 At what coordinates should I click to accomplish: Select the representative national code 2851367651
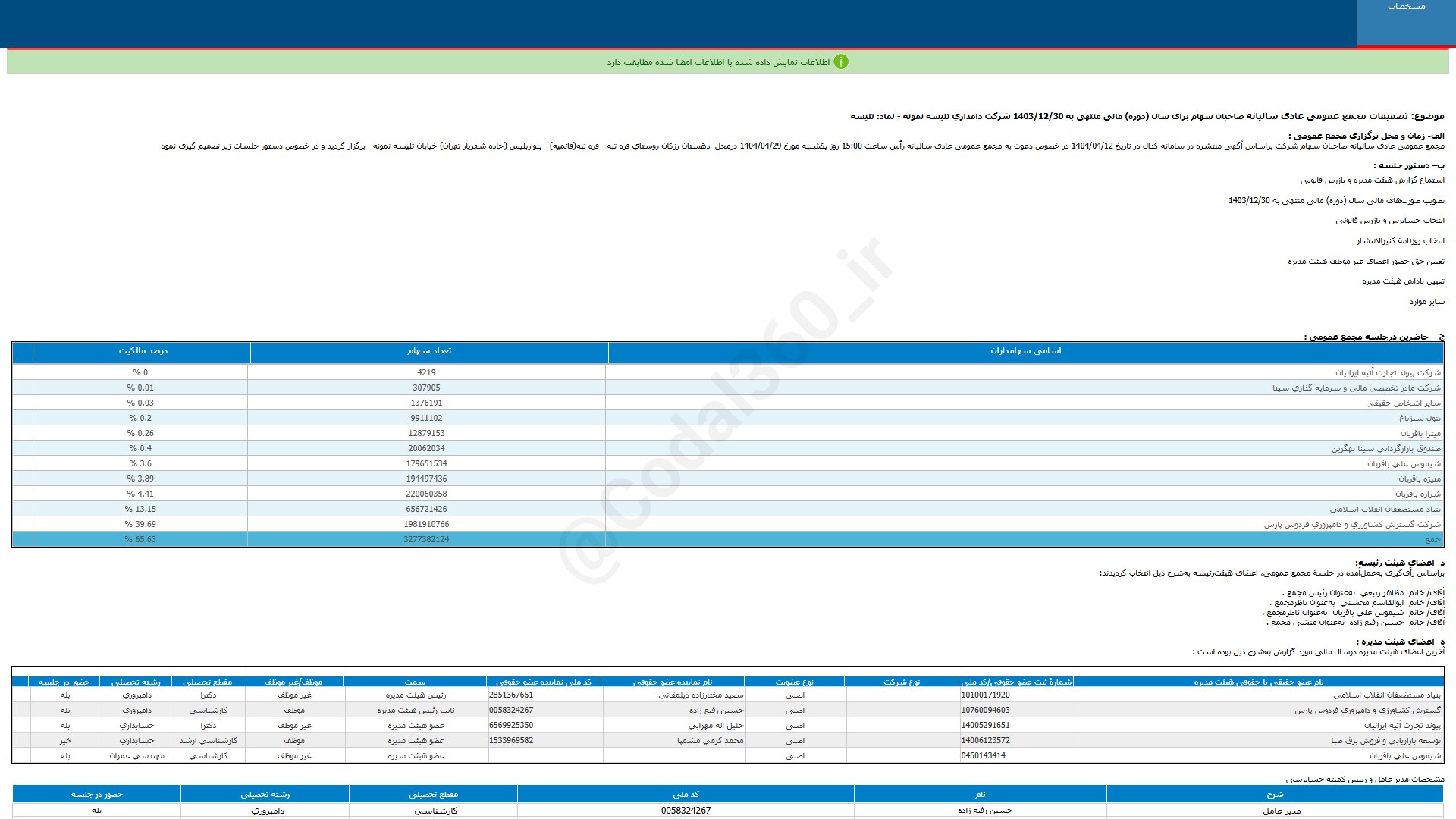pyautogui.click(x=511, y=695)
